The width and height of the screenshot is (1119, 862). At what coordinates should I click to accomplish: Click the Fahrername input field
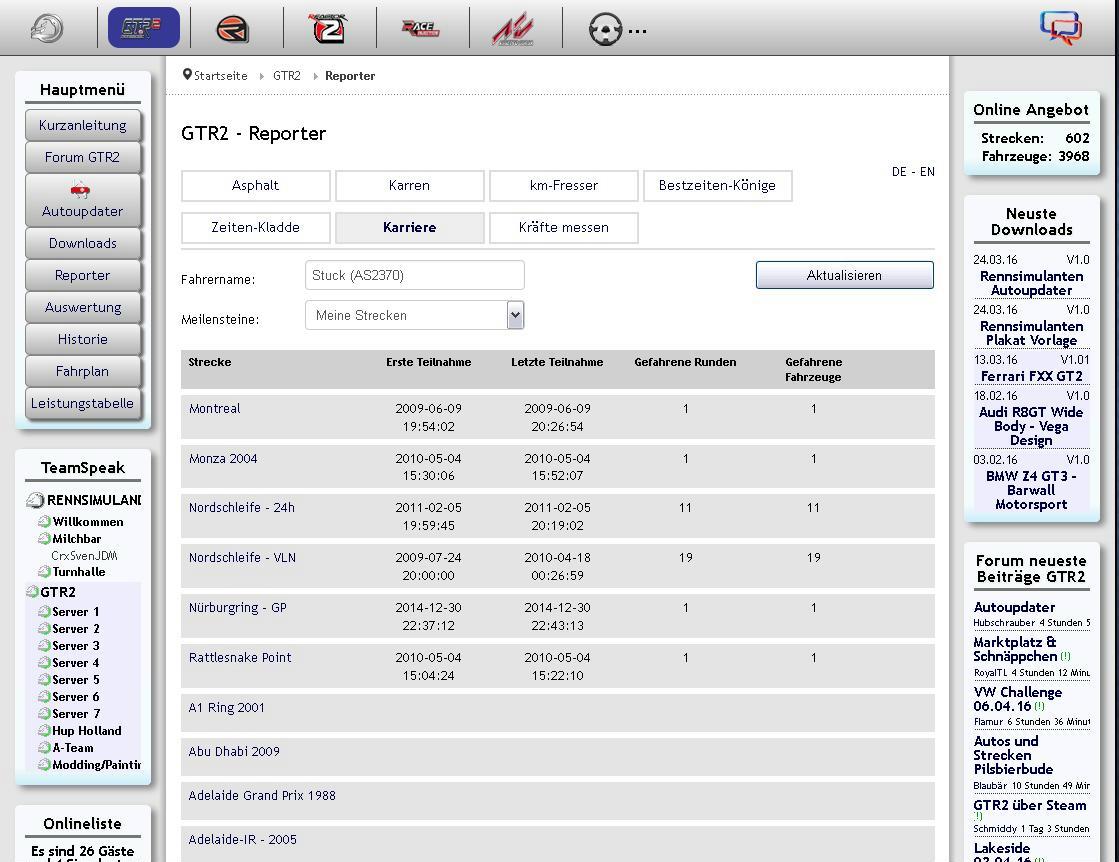click(414, 275)
